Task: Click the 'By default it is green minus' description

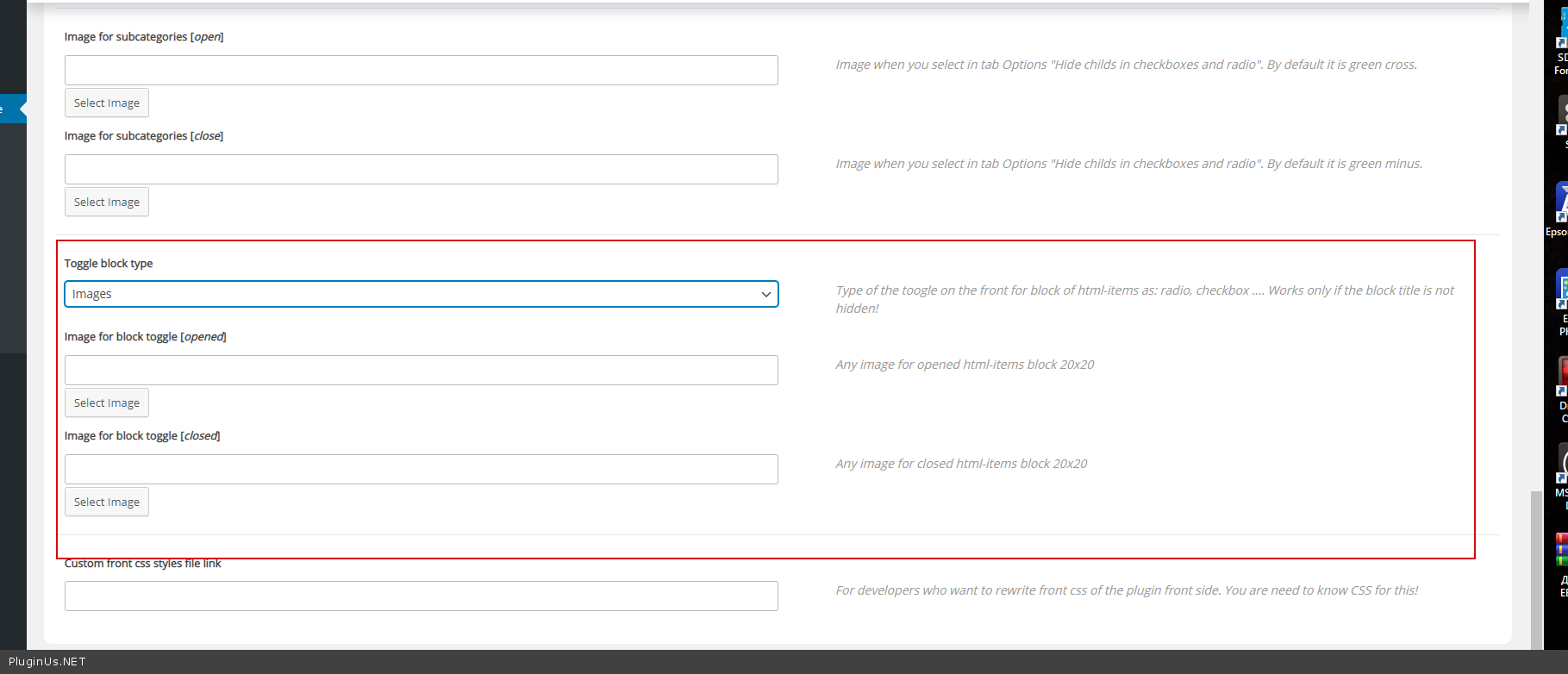Action: pyautogui.click(x=1129, y=164)
